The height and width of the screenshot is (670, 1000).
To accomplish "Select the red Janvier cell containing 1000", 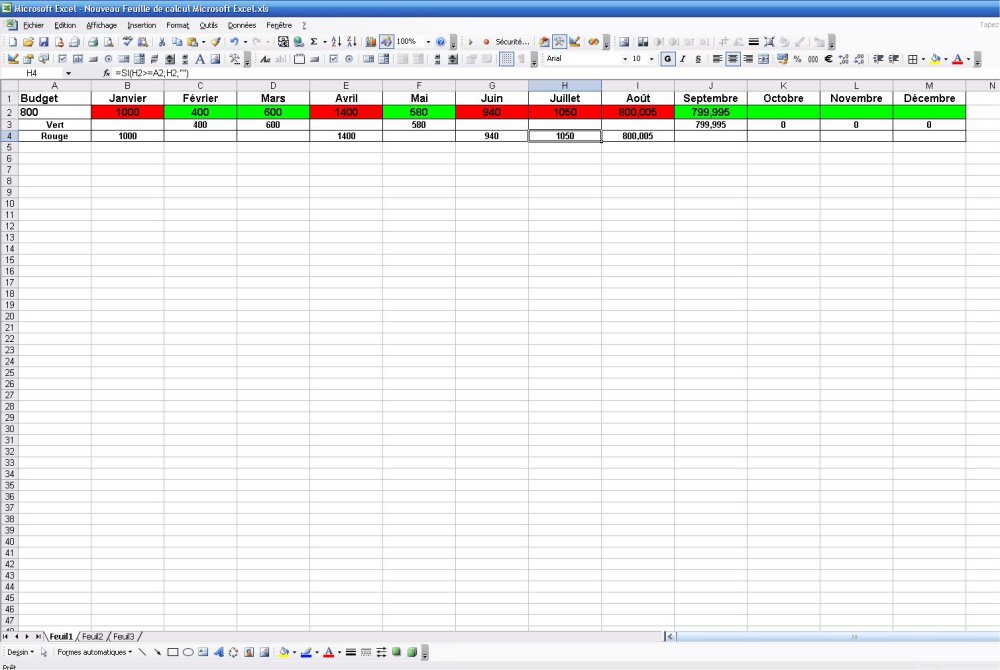I will coord(127,113).
